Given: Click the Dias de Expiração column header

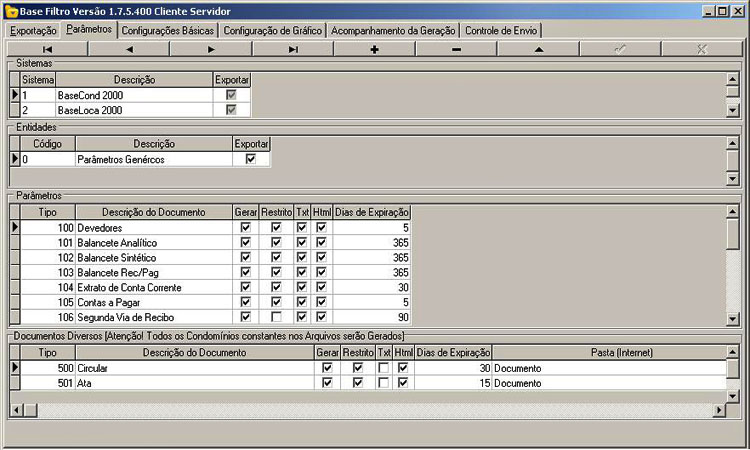Looking at the screenshot, I should (372, 212).
